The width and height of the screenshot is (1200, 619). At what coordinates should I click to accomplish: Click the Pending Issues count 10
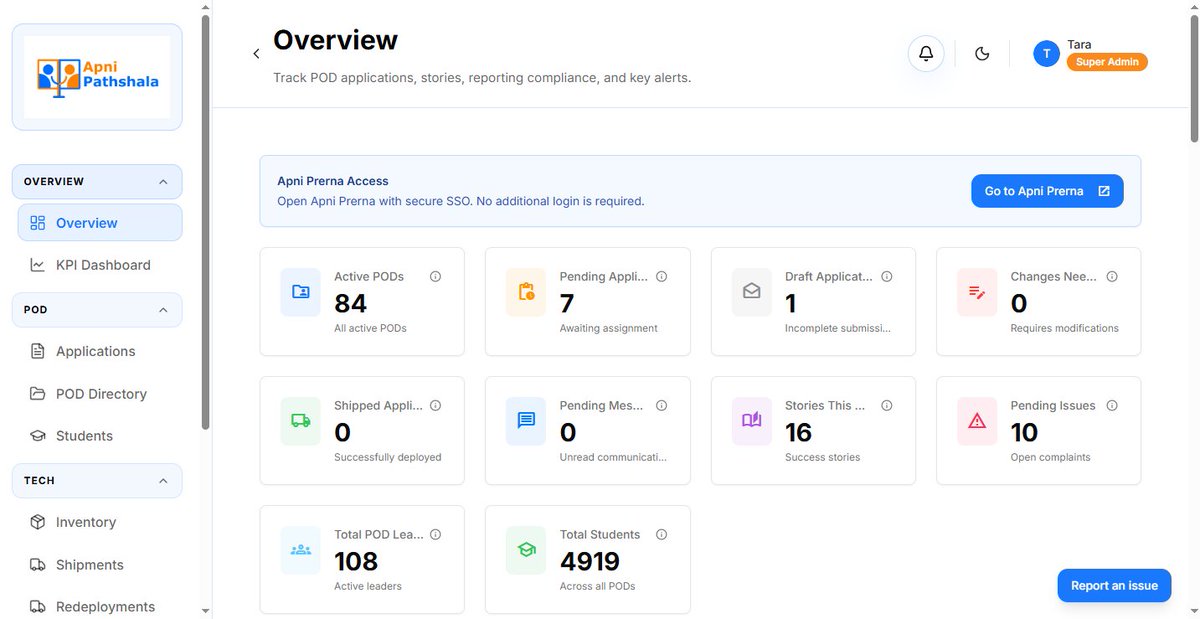tap(1024, 432)
